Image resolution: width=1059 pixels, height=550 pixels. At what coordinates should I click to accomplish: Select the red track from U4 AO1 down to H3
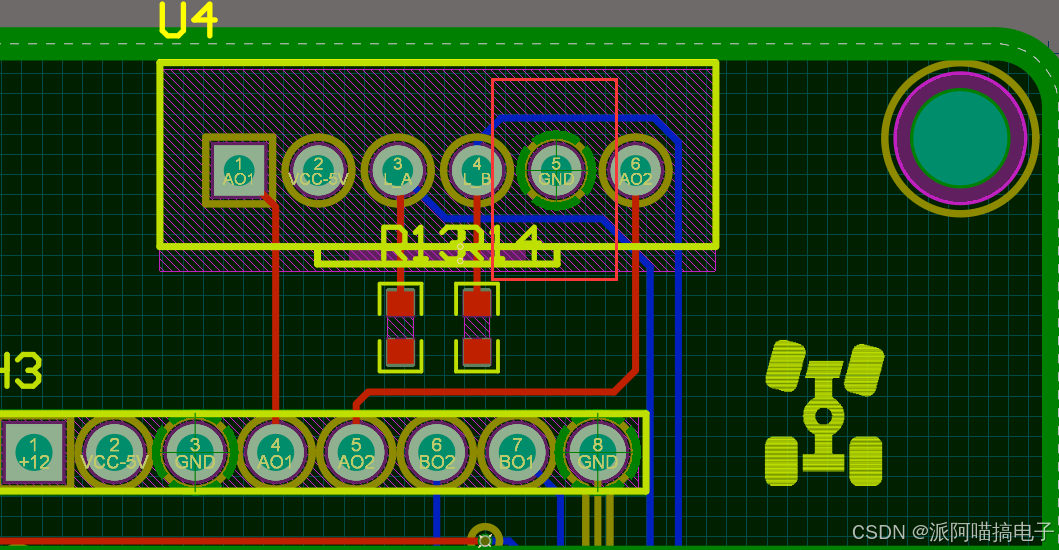coord(276,307)
